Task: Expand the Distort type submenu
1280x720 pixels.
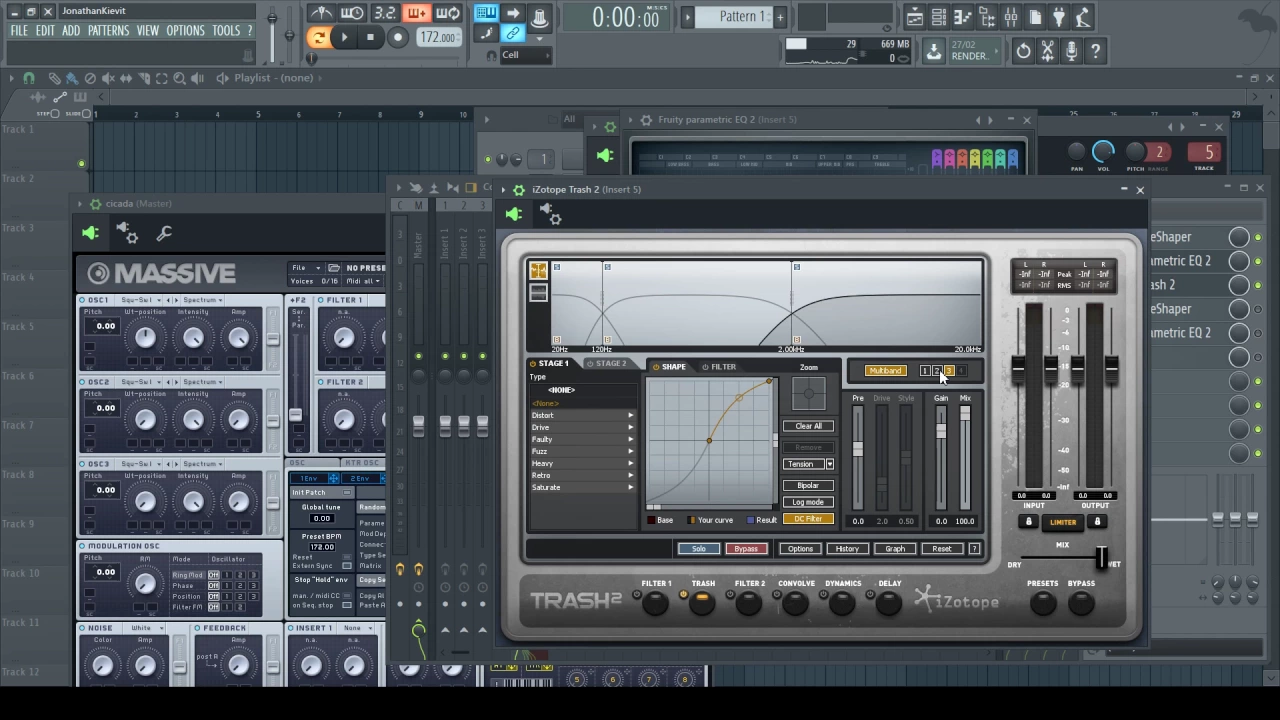Action: [583, 415]
